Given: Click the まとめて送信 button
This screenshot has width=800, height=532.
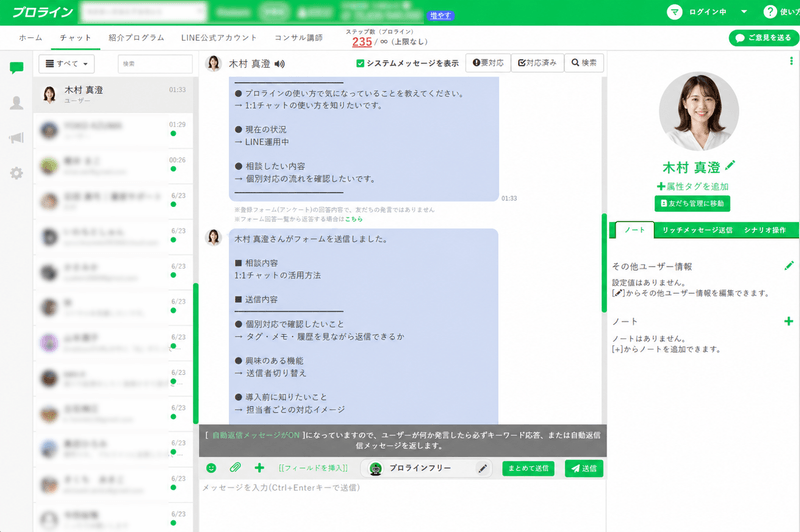Looking at the screenshot, I should tap(528, 468).
